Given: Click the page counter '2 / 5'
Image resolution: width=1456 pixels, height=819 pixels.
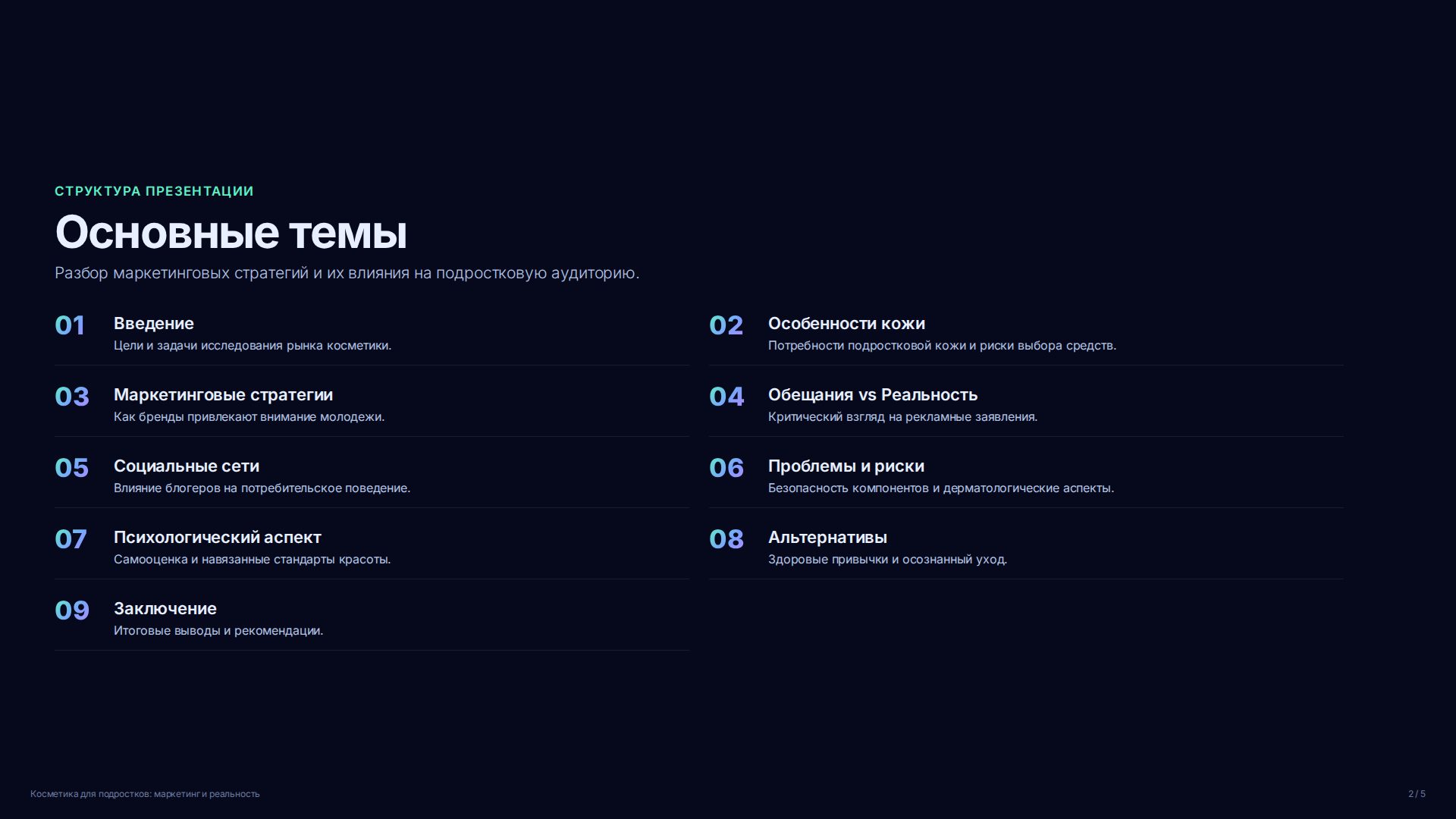Looking at the screenshot, I should click(1417, 794).
